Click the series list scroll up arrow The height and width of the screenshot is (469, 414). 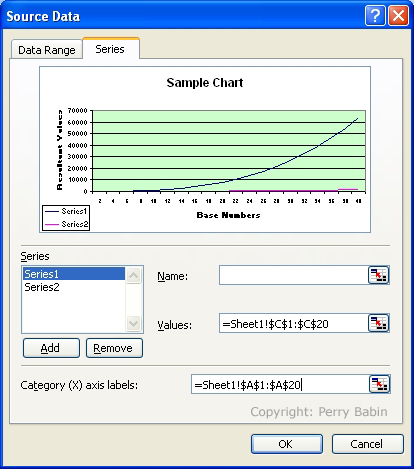click(134, 275)
